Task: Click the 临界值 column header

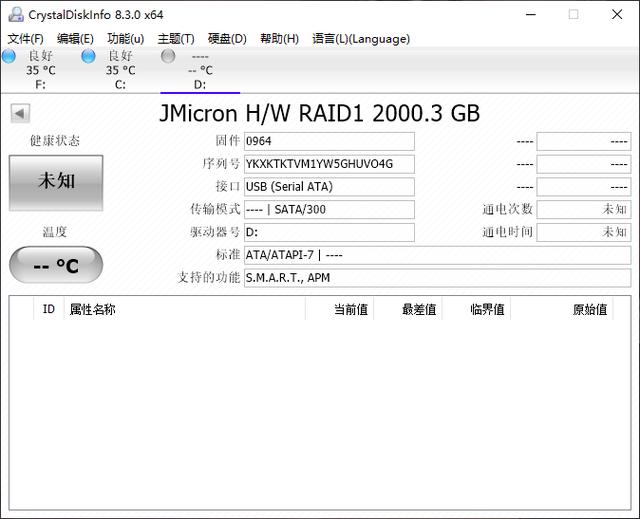Action: [476, 309]
